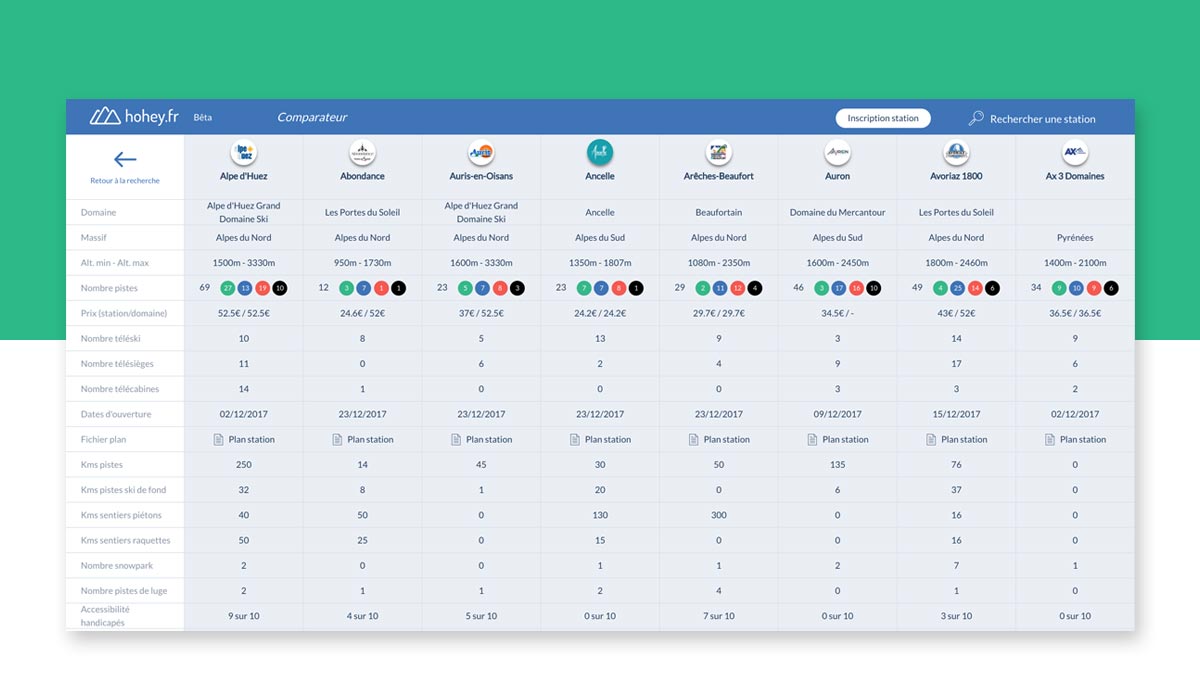
Task: Click the 9 sur 10 accessibility value
Action: click(x=243, y=616)
